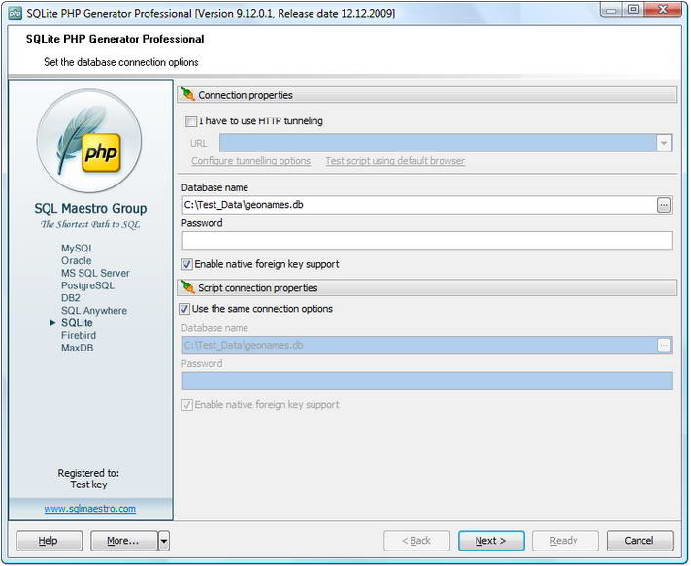Select PostgreSQL in the product list

(88, 286)
